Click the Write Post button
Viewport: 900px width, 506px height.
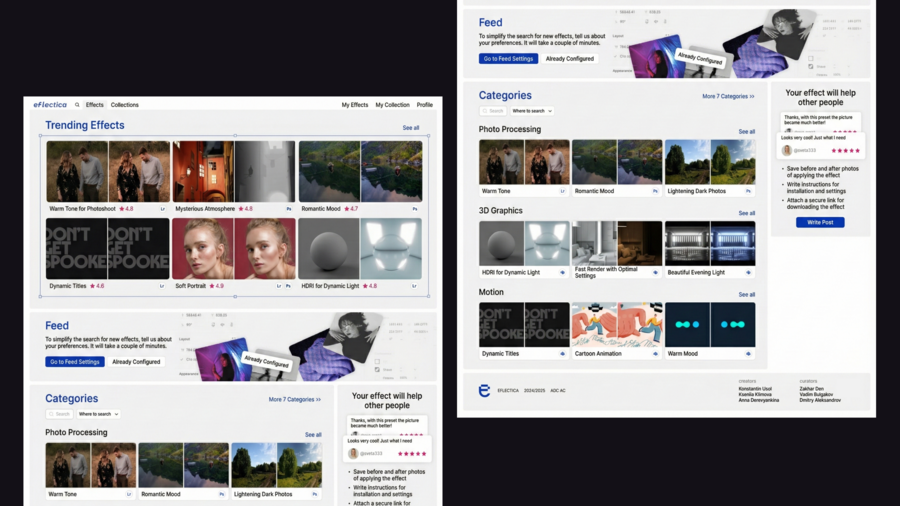coord(820,222)
